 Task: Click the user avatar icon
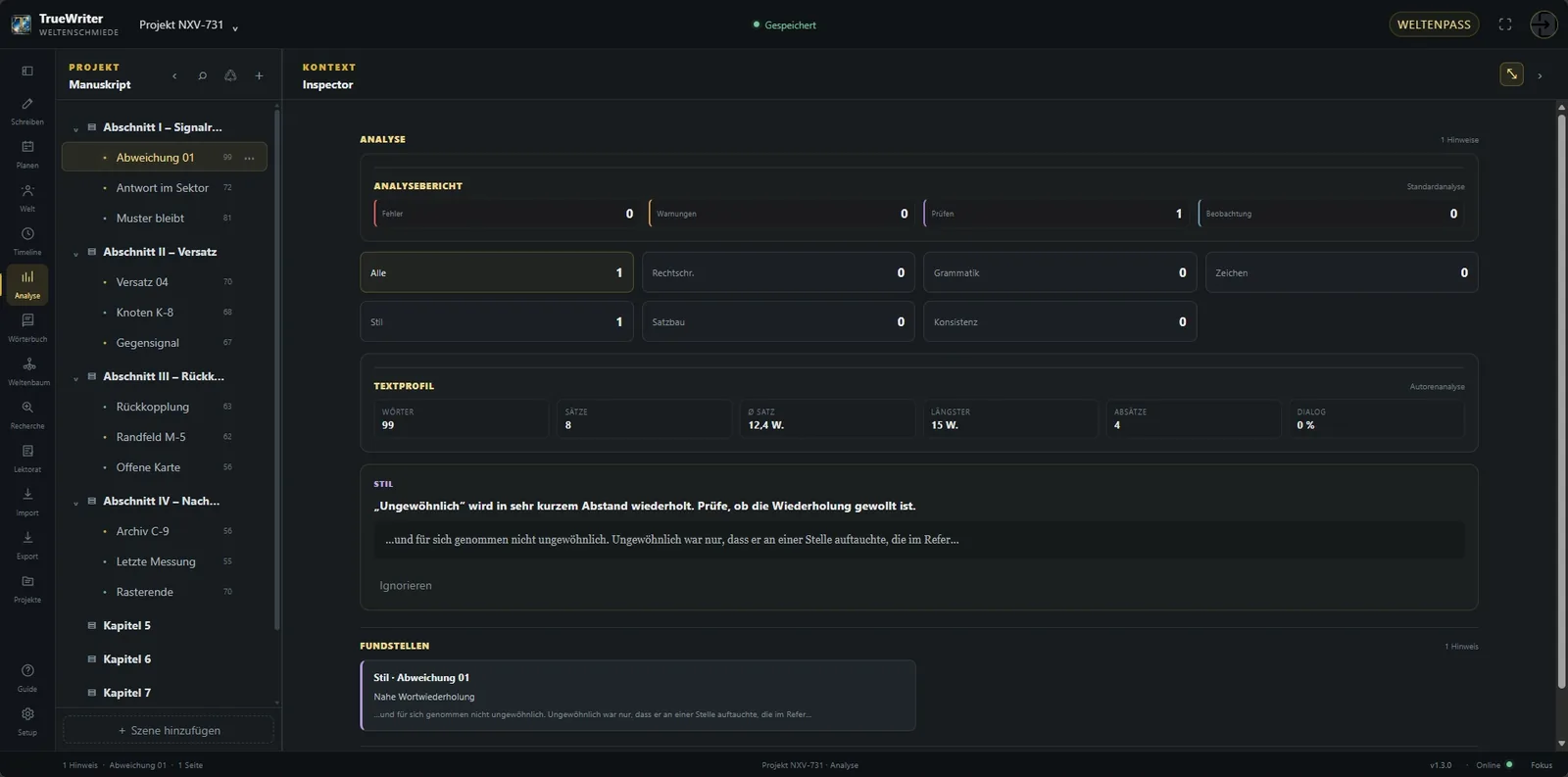click(1543, 24)
